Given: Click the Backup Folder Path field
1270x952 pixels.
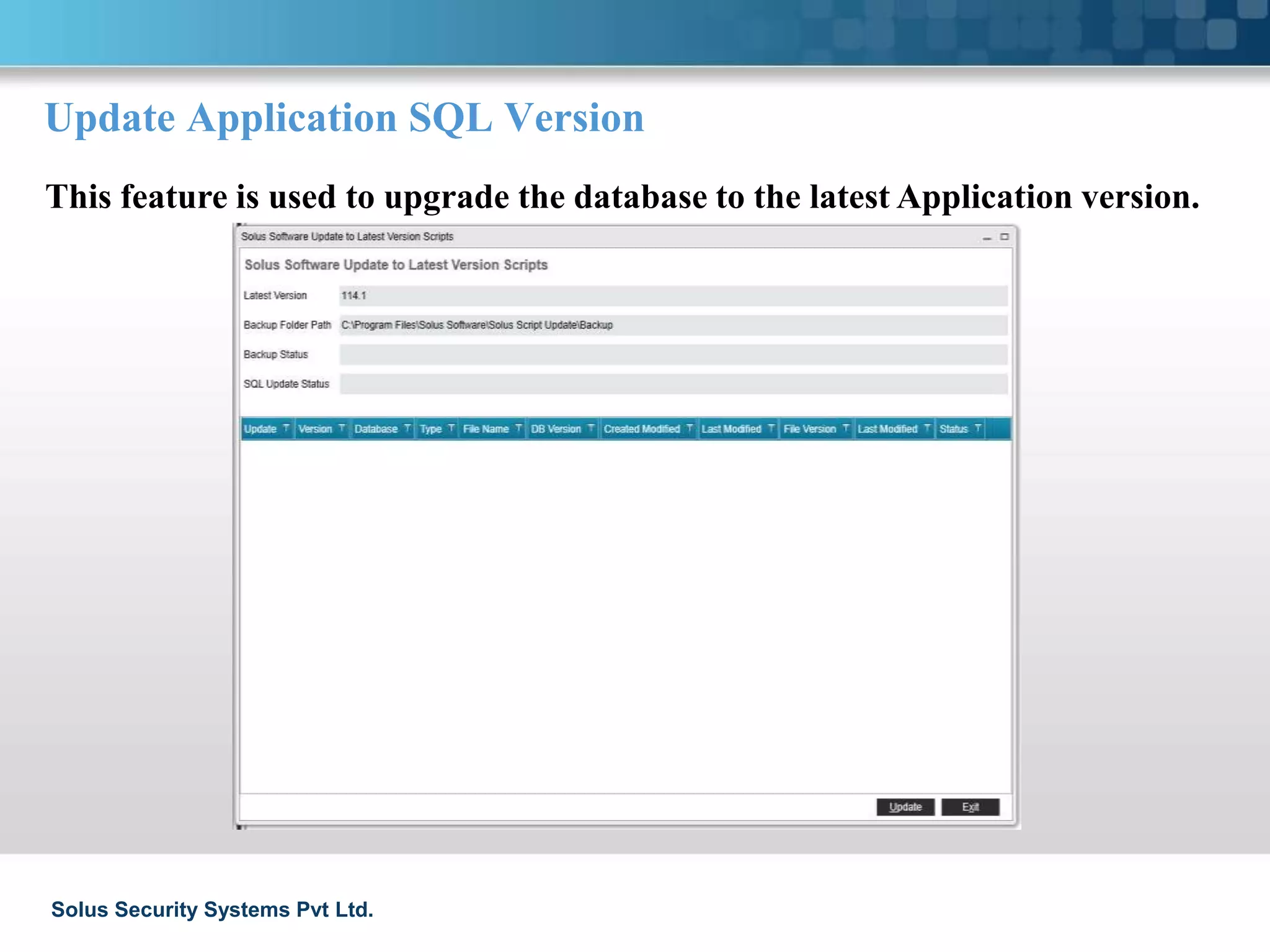Looking at the screenshot, I should (673, 325).
